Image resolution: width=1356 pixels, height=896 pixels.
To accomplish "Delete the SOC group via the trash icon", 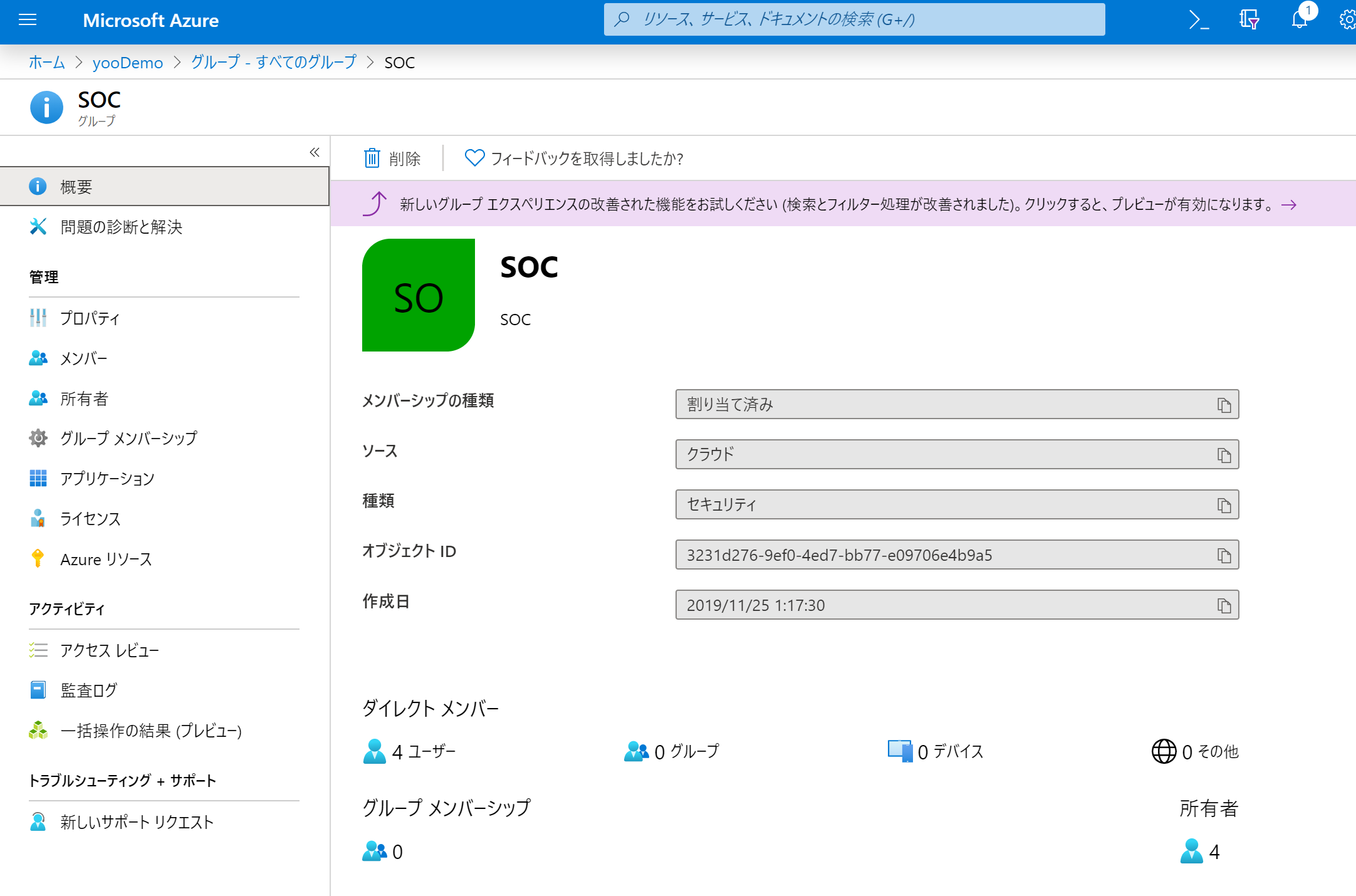I will (392, 159).
